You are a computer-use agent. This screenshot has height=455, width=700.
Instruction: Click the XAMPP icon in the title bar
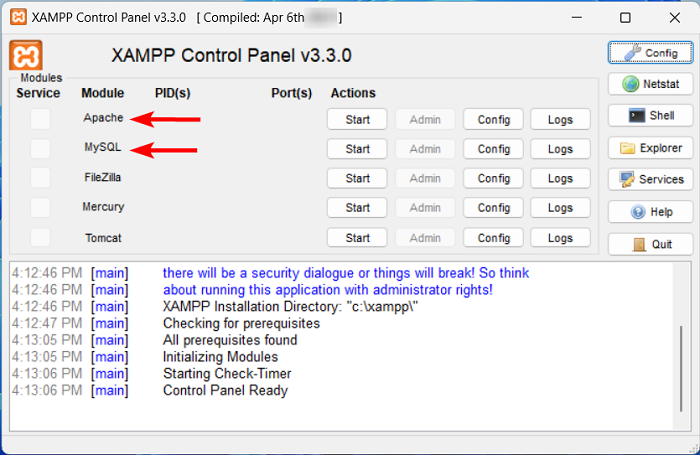pyautogui.click(x=18, y=17)
